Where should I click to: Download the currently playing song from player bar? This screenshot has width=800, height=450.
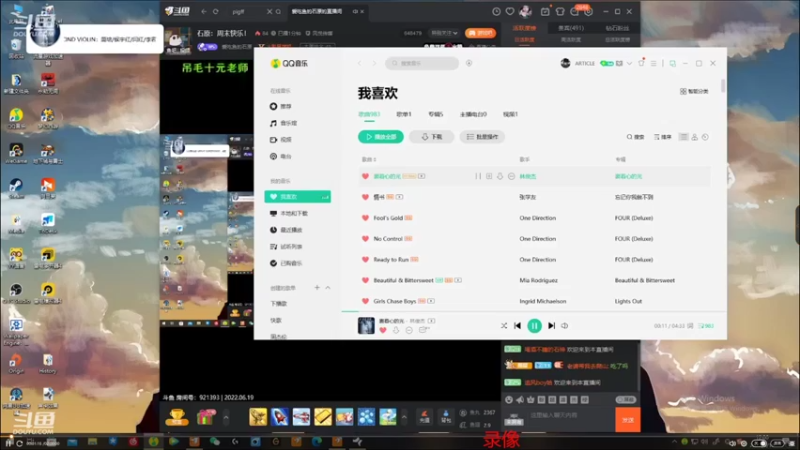pyautogui.click(x=396, y=331)
